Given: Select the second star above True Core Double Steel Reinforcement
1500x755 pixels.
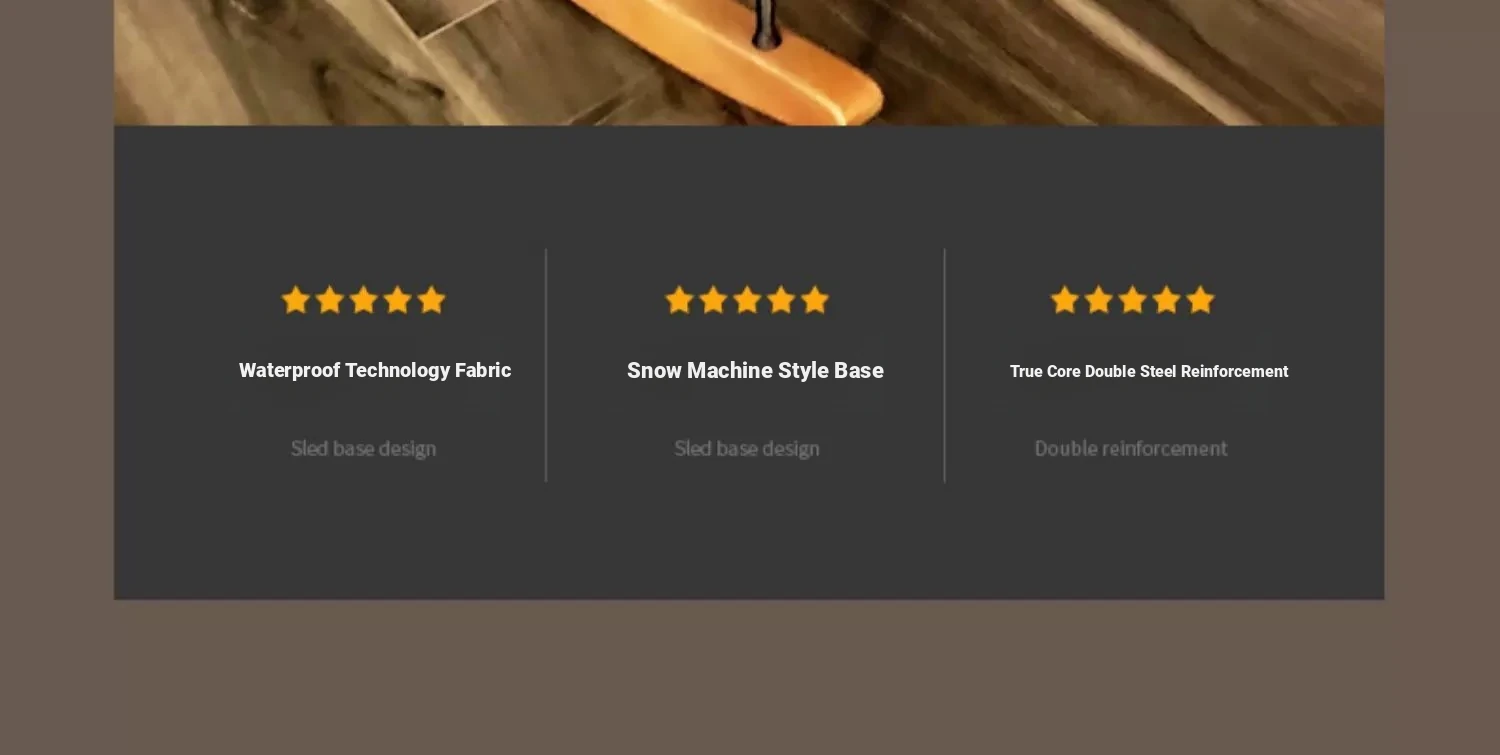Looking at the screenshot, I should [x=1099, y=300].
